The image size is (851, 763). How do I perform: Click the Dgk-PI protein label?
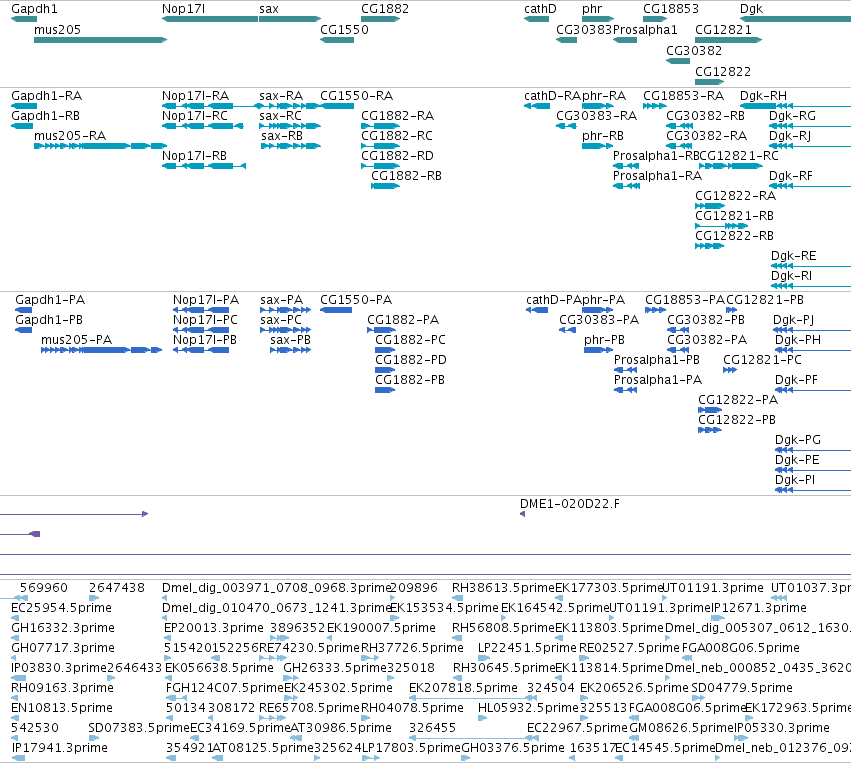tap(795, 480)
